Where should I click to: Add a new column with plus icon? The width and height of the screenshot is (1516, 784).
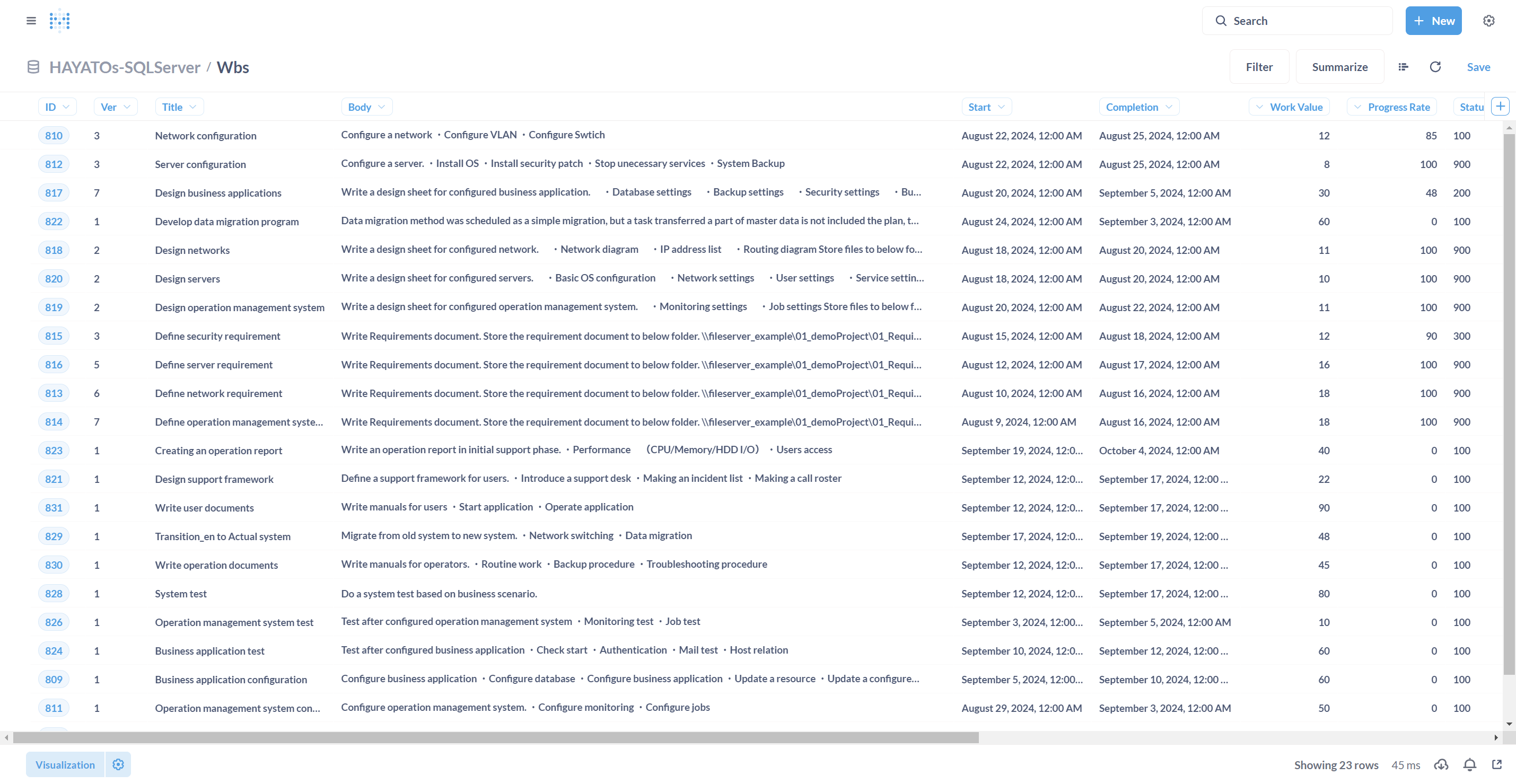1500,107
